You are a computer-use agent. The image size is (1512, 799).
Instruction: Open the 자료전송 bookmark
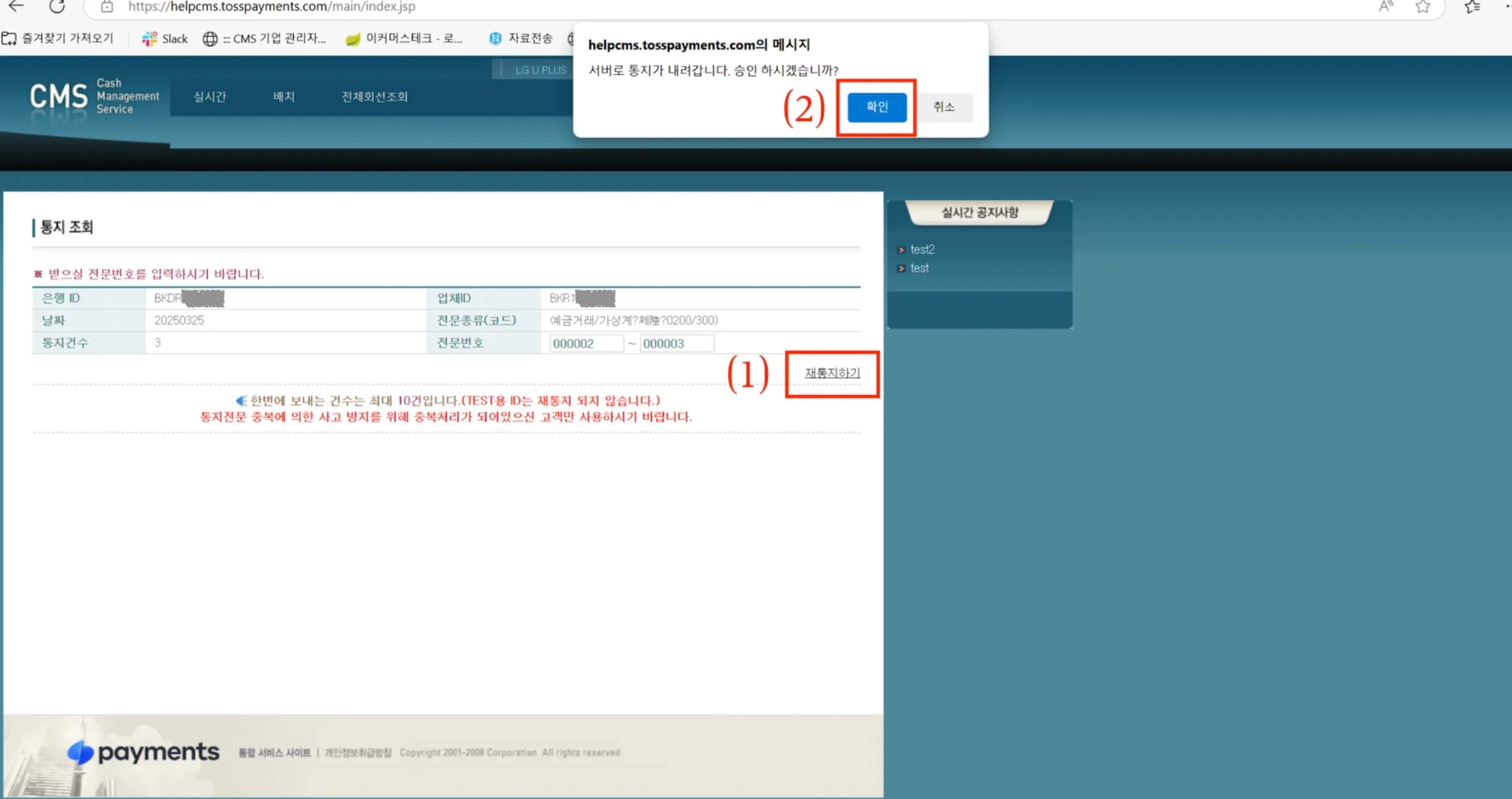(520, 38)
